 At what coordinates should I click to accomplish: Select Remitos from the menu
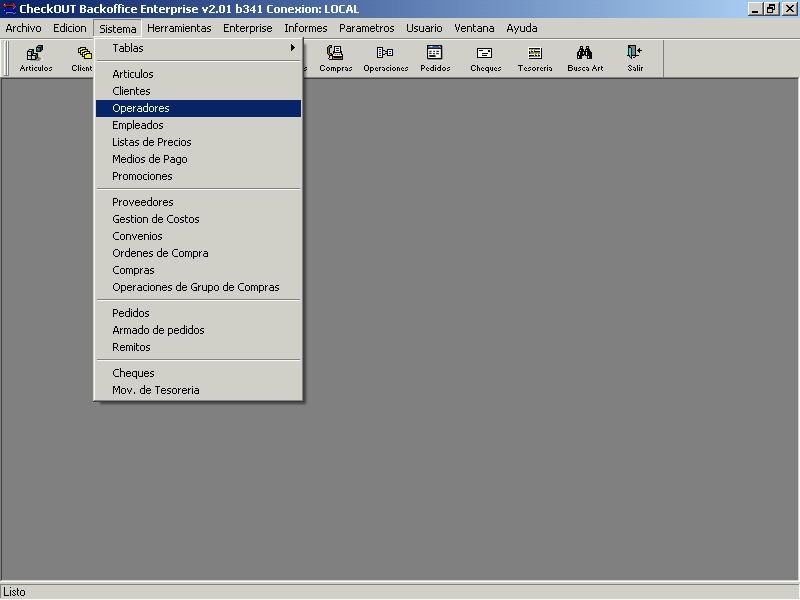(198, 347)
